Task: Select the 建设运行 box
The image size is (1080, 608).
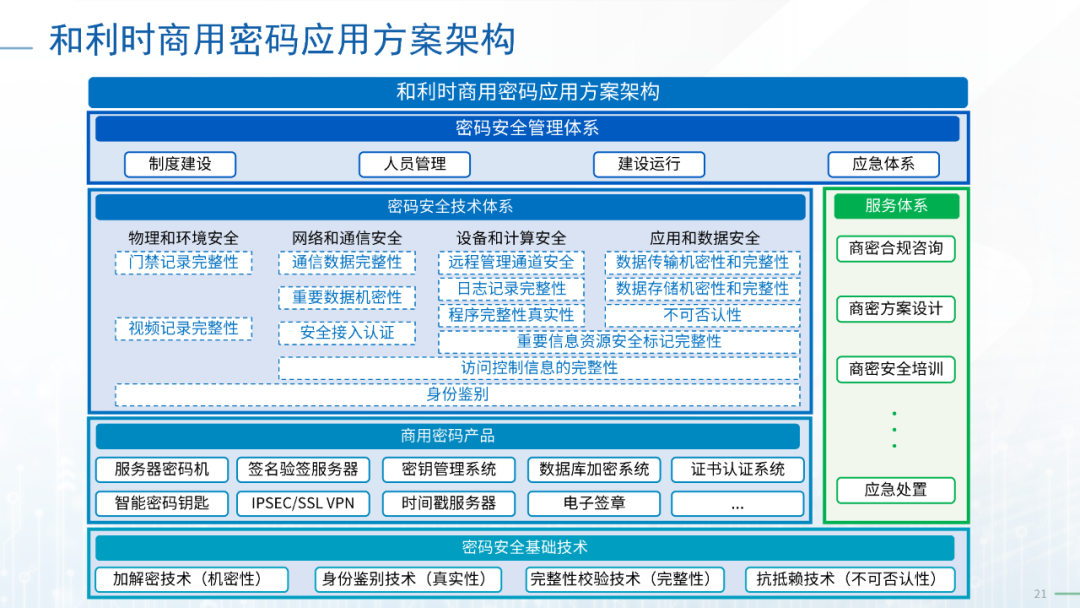Action: (649, 165)
